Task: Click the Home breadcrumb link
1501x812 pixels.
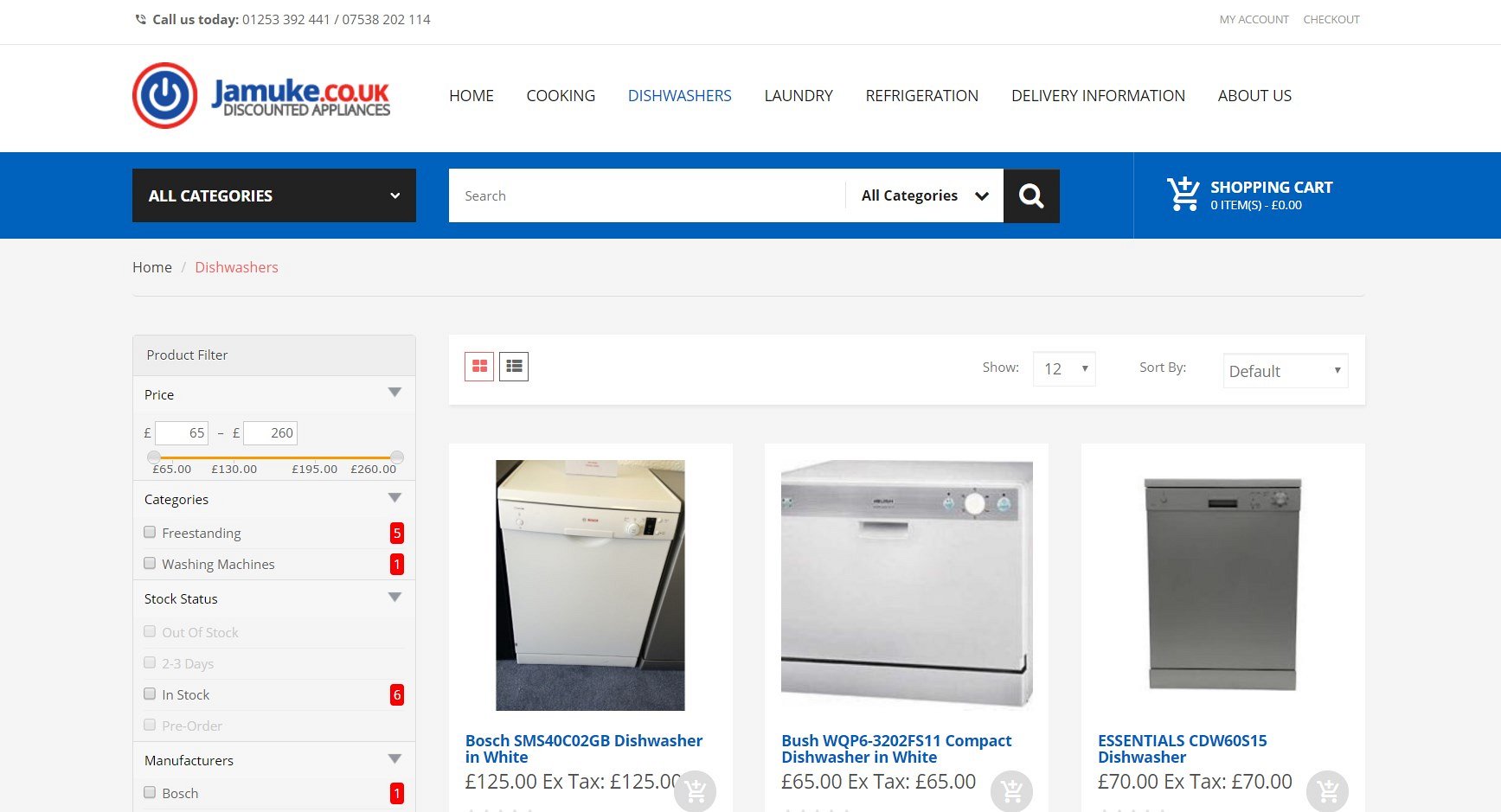Action: click(152, 267)
